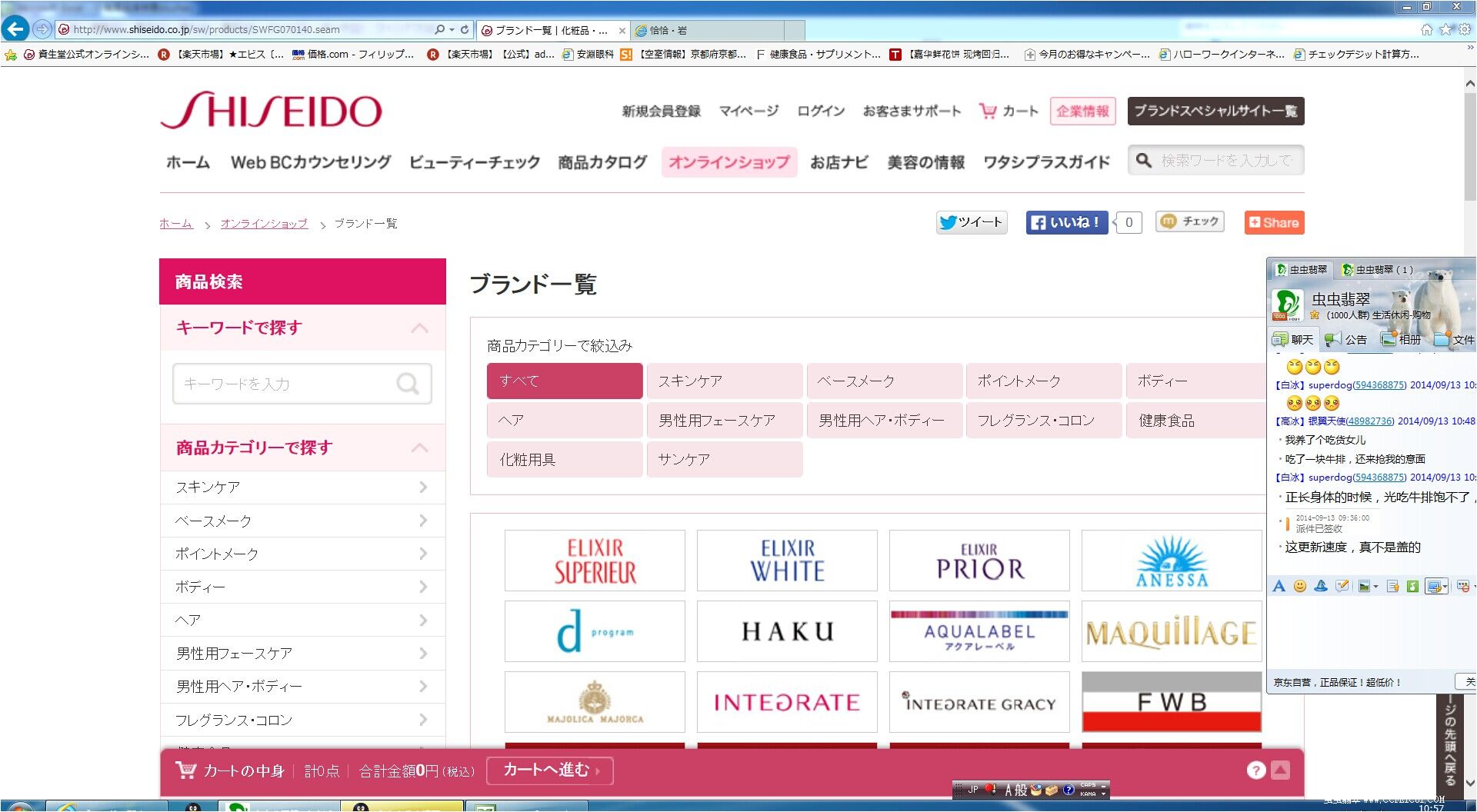The width and height of the screenshot is (1477, 812).
Task: Filter brands by 化粧用具
Action: 565,459
